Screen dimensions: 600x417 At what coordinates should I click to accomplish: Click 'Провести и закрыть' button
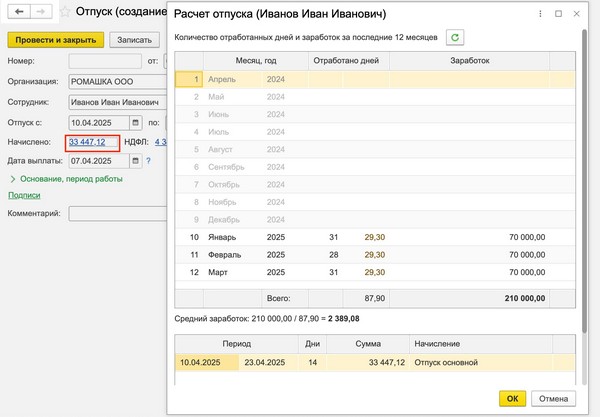tap(56, 40)
